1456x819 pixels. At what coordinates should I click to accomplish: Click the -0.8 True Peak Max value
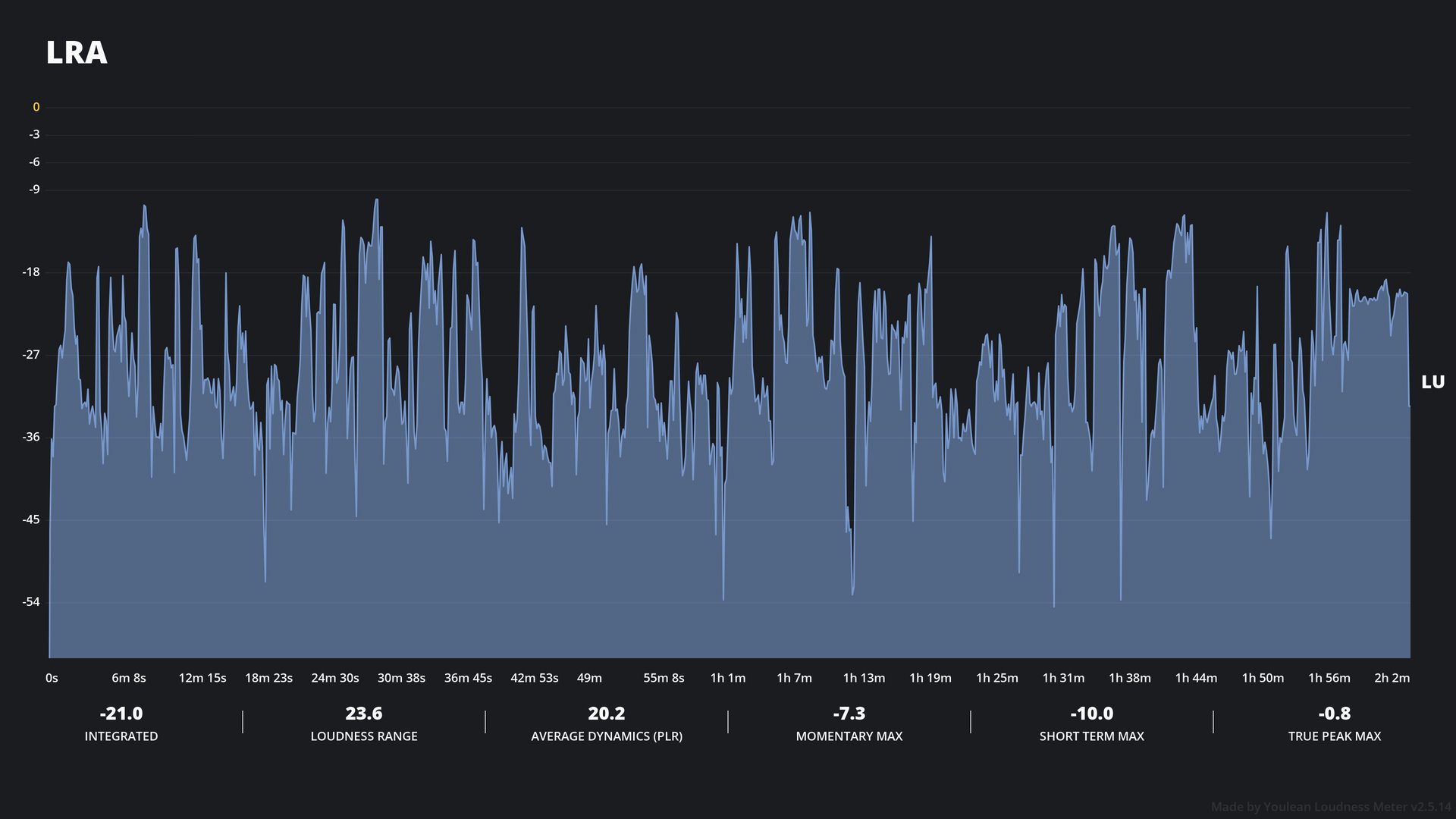click(1335, 714)
